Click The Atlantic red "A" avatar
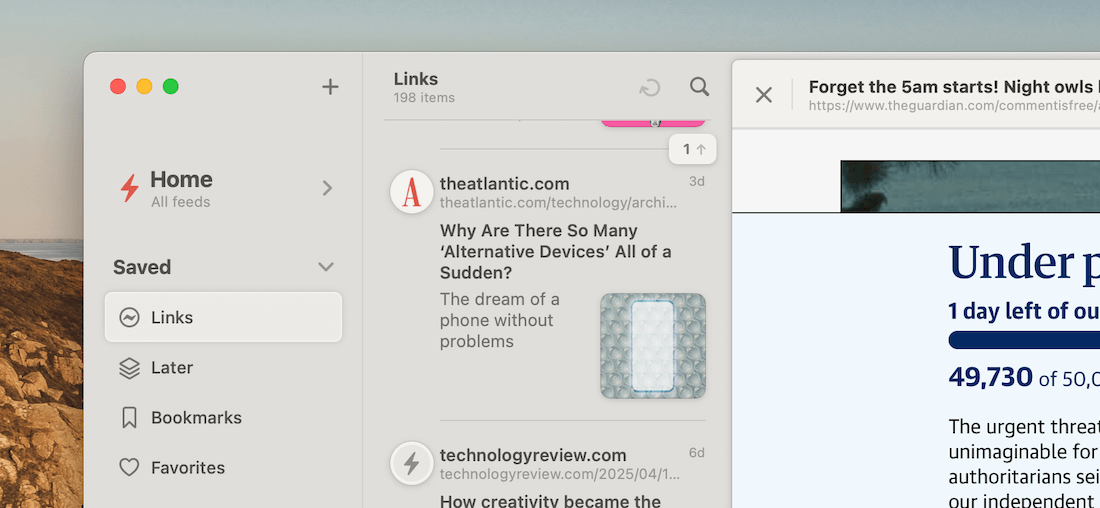Screen dimensions: 1100x508 [x=411, y=192]
